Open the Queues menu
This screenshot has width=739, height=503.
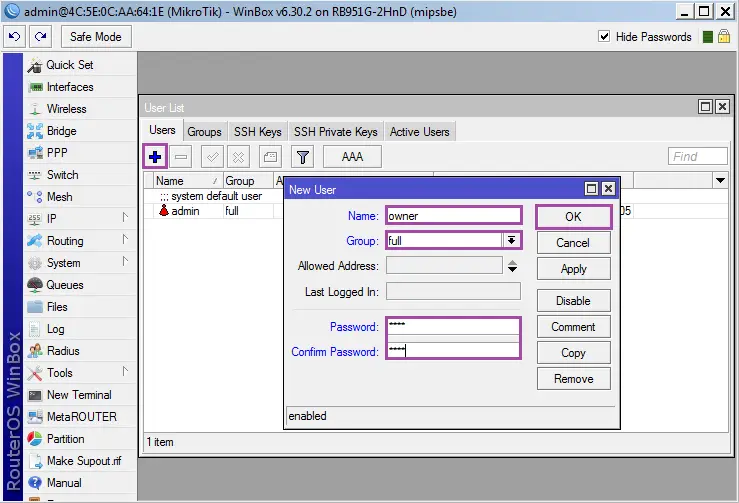click(80, 285)
